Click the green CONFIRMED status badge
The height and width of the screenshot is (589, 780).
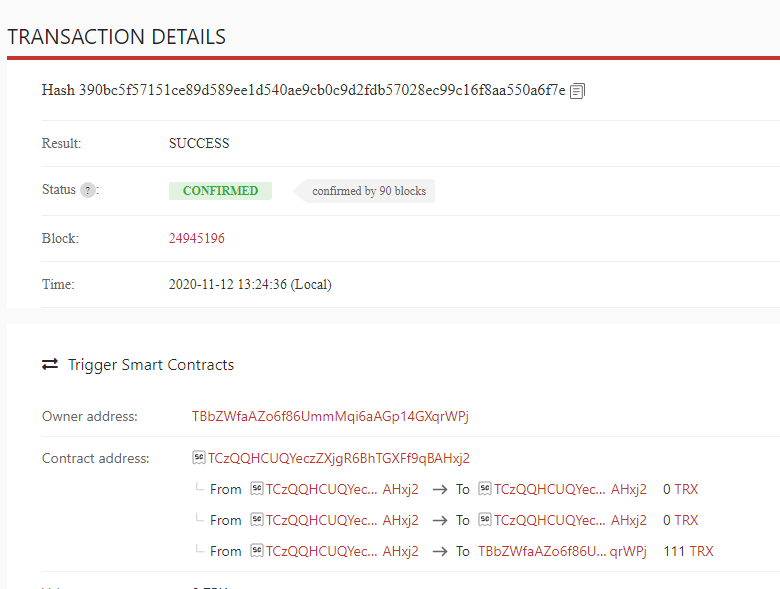pyautogui.click(x=220, y=191)
